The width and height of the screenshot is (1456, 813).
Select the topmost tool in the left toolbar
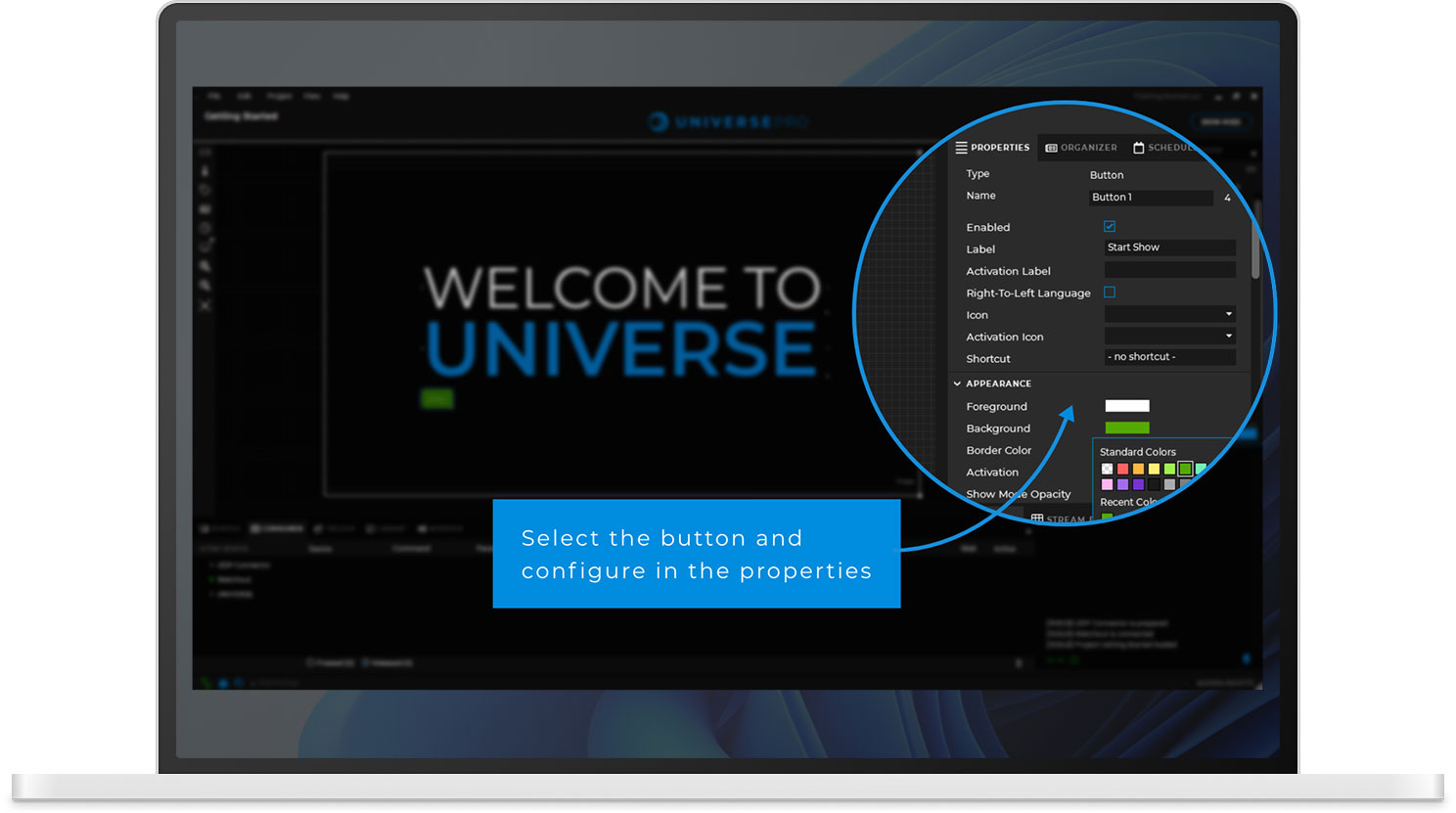204,152
